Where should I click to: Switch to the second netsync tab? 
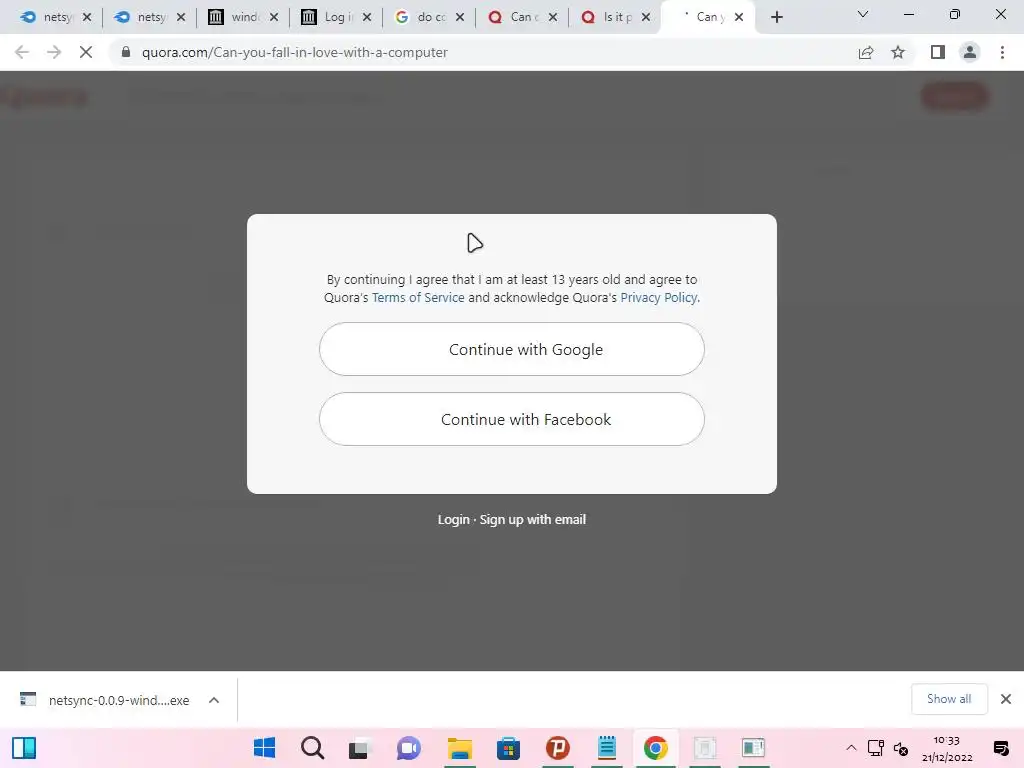point(142,17)
